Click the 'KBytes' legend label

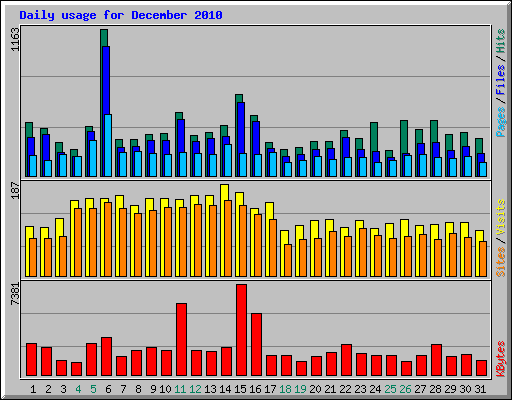[500, 359]
